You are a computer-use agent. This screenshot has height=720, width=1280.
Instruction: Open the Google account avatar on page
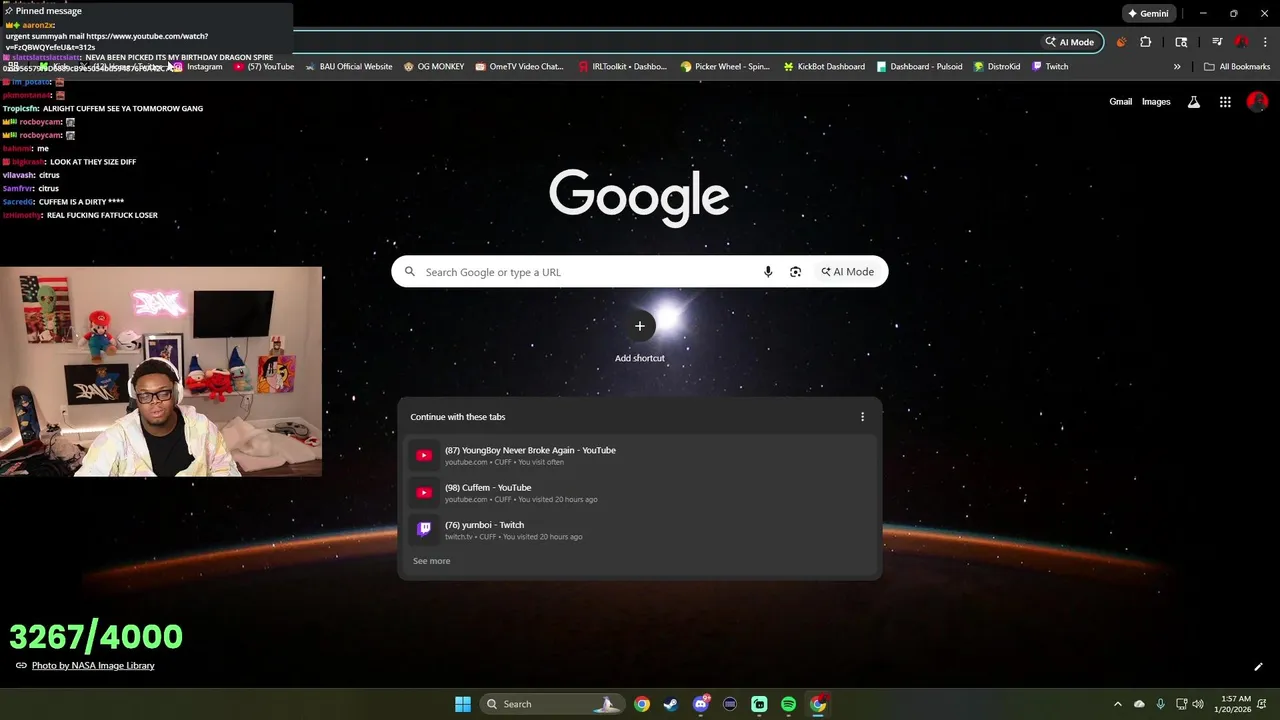1258,102
